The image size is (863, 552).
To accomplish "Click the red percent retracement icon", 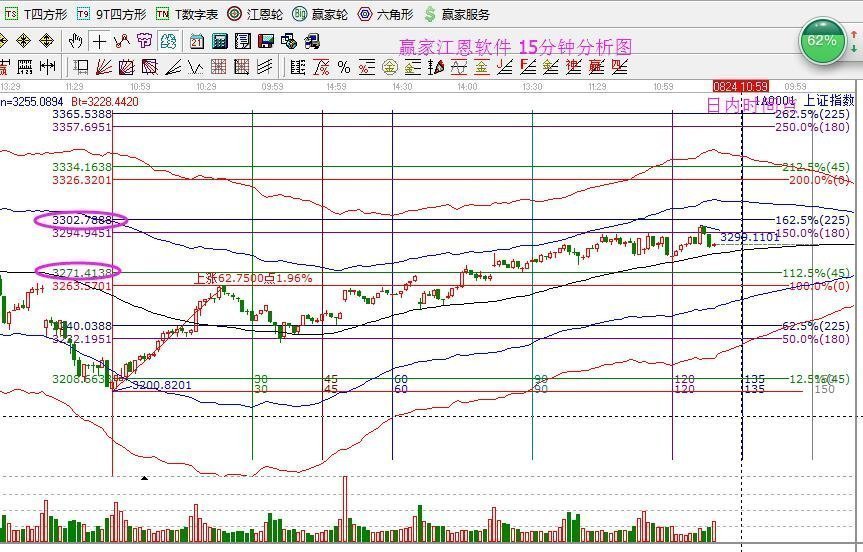I will tap(321, 67).
